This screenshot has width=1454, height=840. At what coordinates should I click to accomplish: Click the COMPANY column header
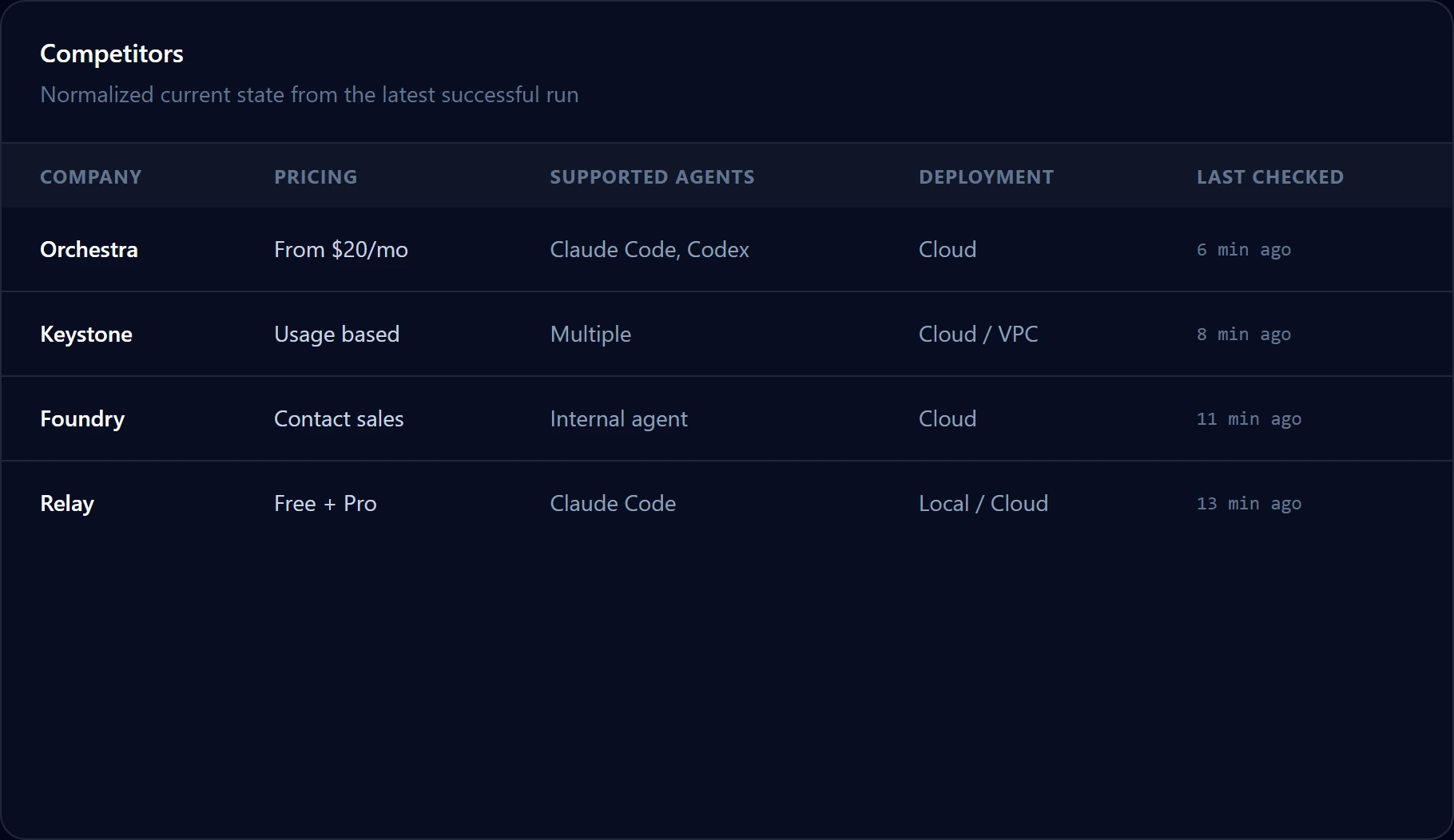click(x=90, y=176)
